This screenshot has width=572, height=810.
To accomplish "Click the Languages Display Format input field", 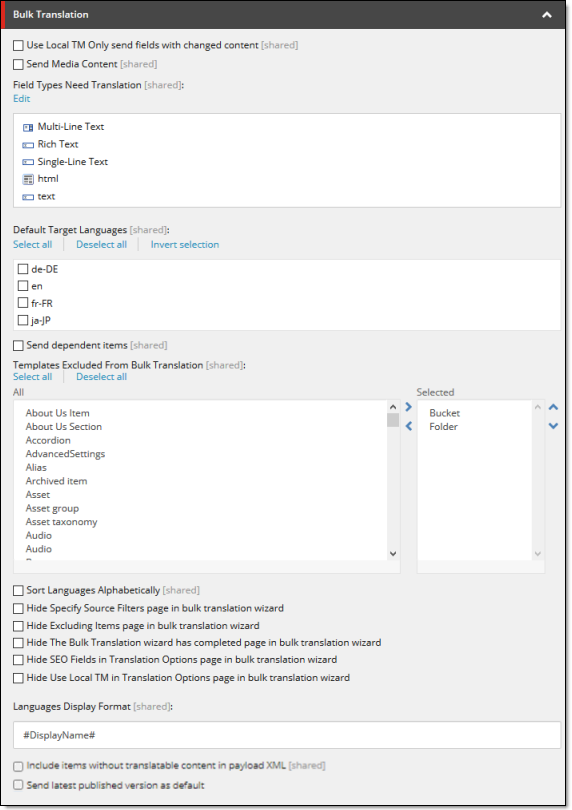I will [x=287, y=735].
